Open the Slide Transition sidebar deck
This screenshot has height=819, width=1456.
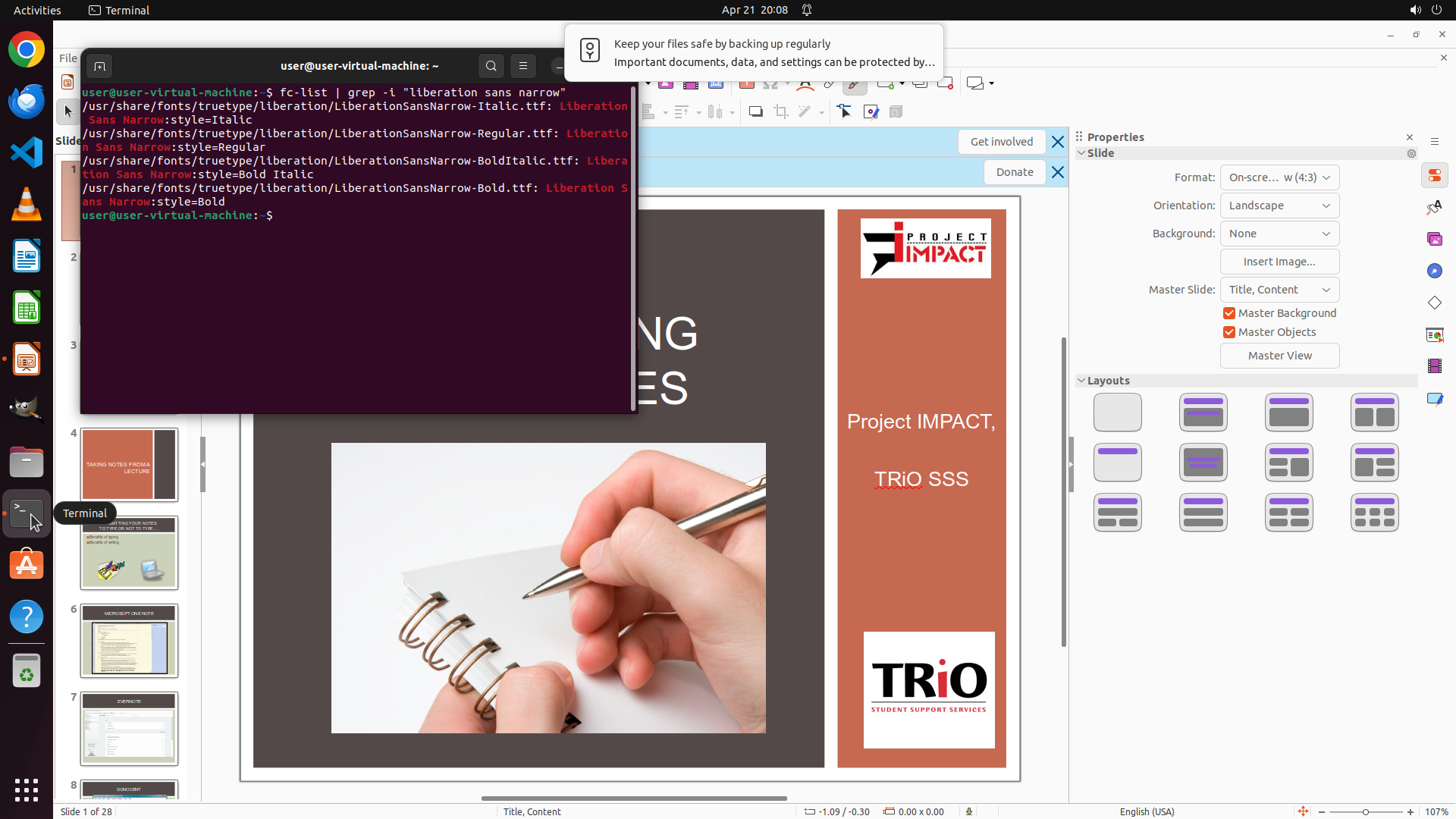pos(1434,335)
